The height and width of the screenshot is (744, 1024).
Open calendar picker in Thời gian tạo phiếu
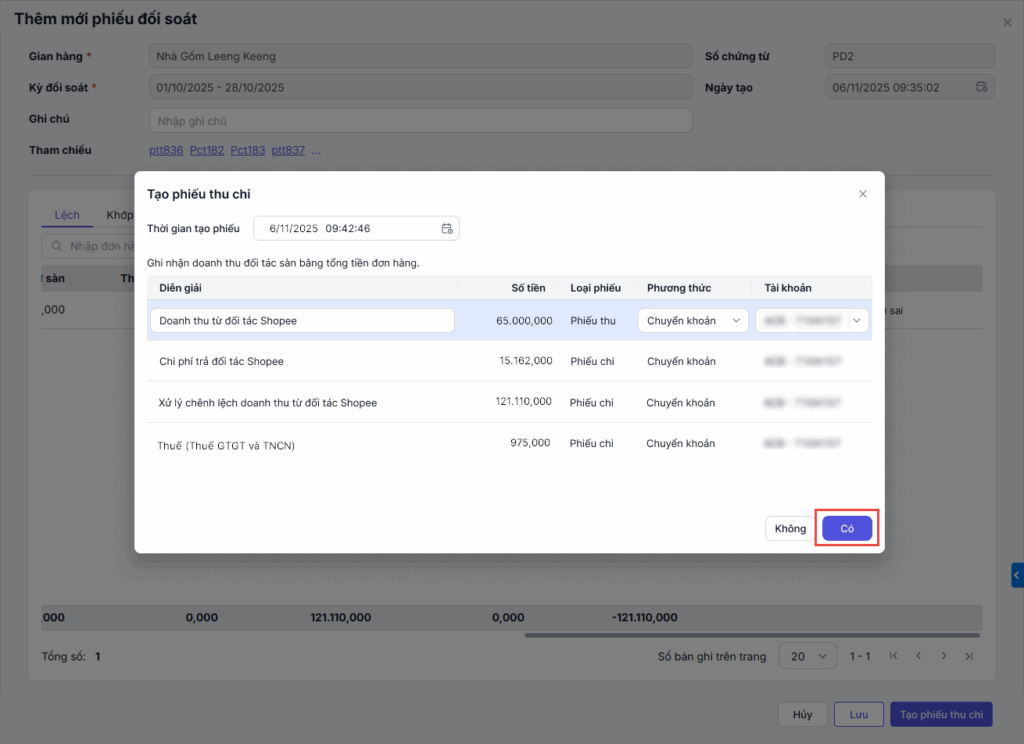click(x=447, y=228)
